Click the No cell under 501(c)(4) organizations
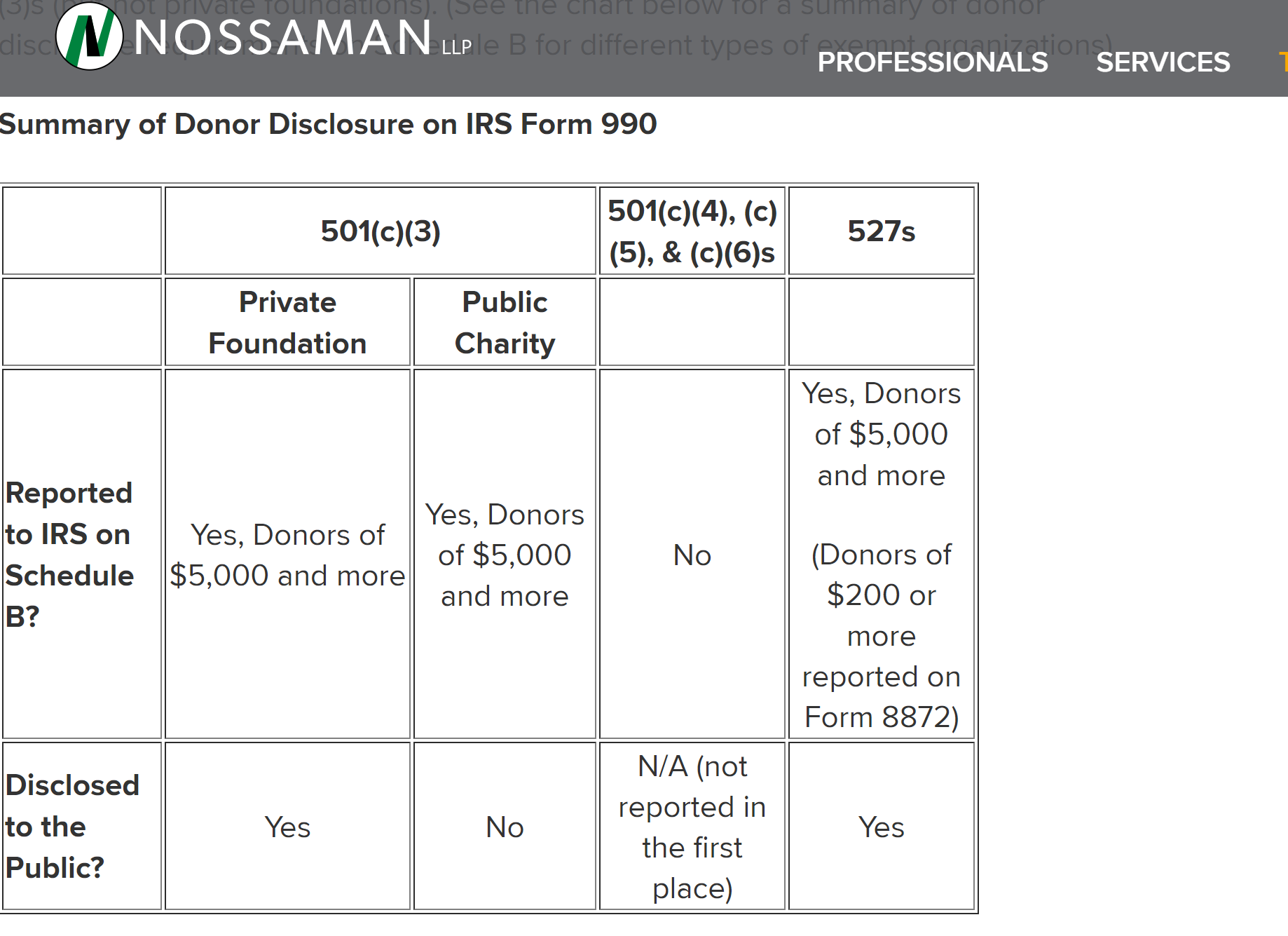This screenshot has width=1288, height=936. pyautogui.click(x=692, y=555)
